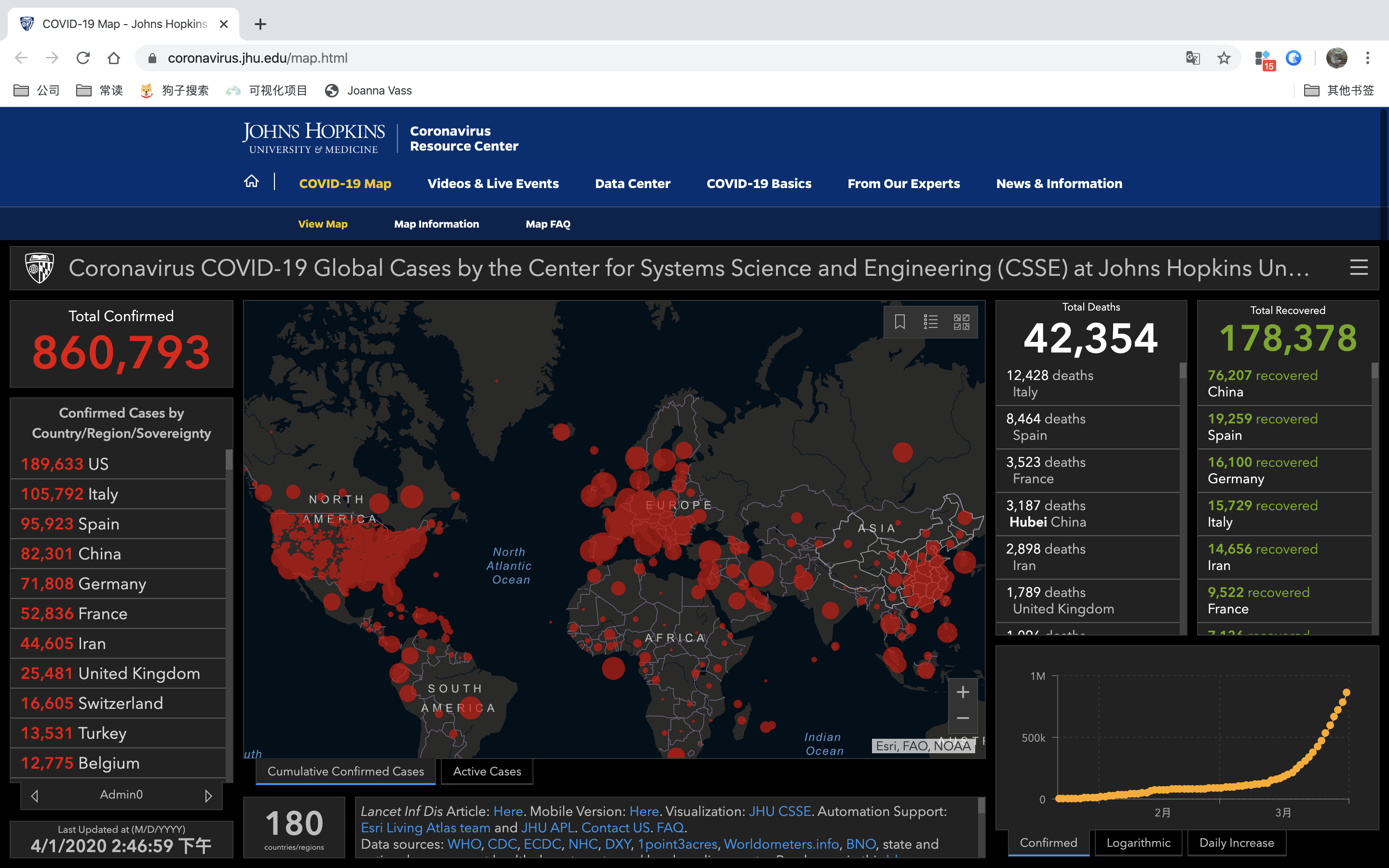Screen dimensions: 1389x868
Task: Open the 其他书签 bookmarks folder
Action: (x=1338, y=90)
